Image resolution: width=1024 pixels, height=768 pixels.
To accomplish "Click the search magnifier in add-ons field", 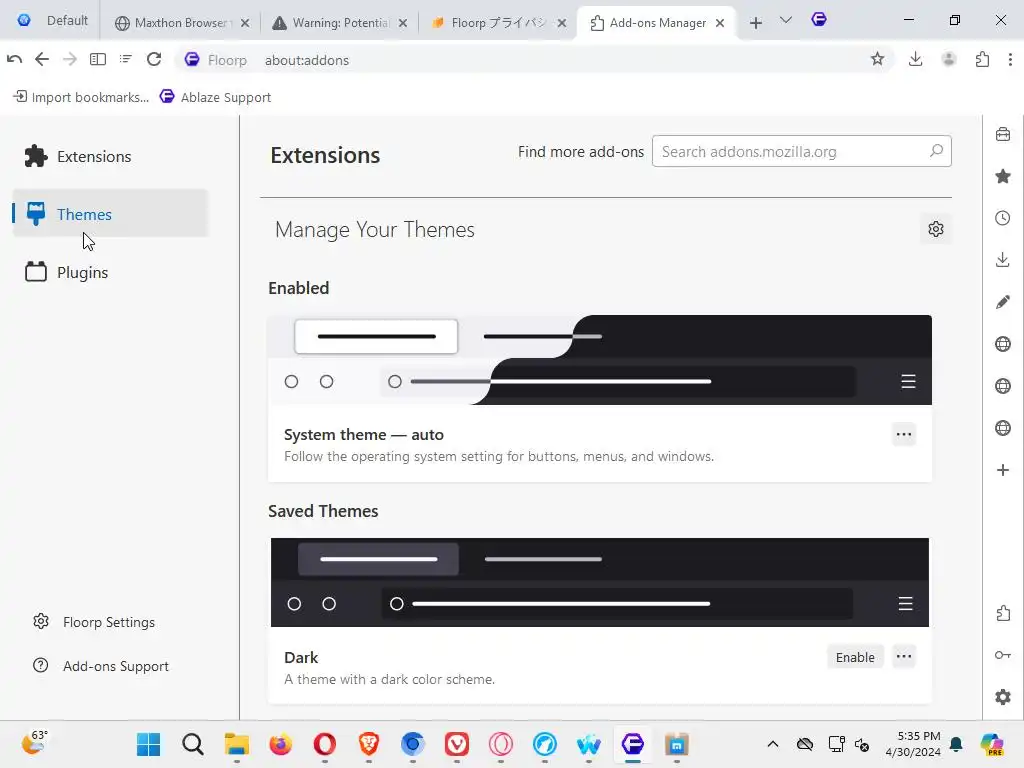I will [936, 151].
